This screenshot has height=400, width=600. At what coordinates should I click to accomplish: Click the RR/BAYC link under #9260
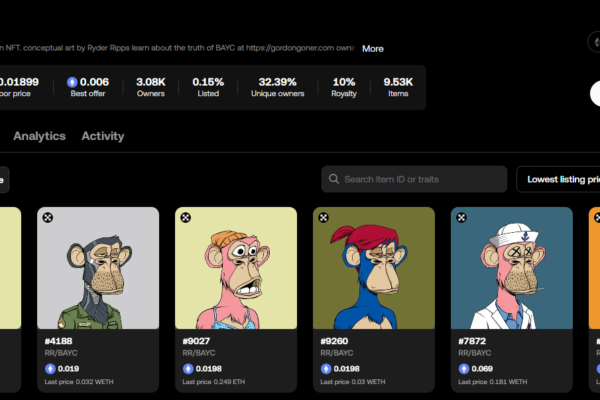pyautogui.click(x=337, y=353)
